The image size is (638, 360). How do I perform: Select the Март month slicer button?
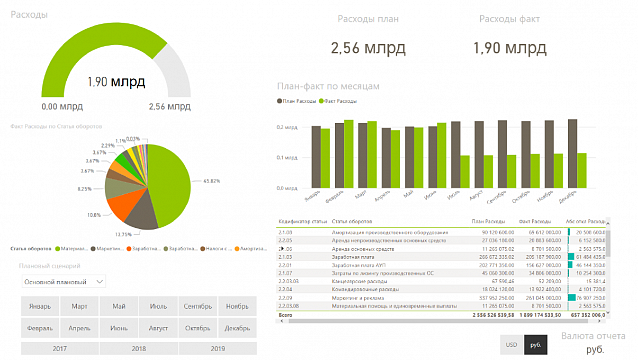(79, 306)
